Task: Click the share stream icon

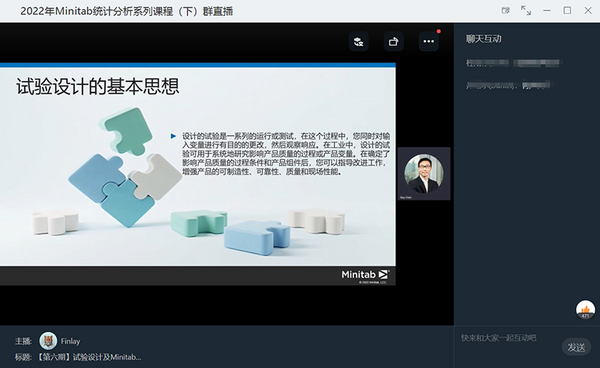Action: tap(393, 42)
